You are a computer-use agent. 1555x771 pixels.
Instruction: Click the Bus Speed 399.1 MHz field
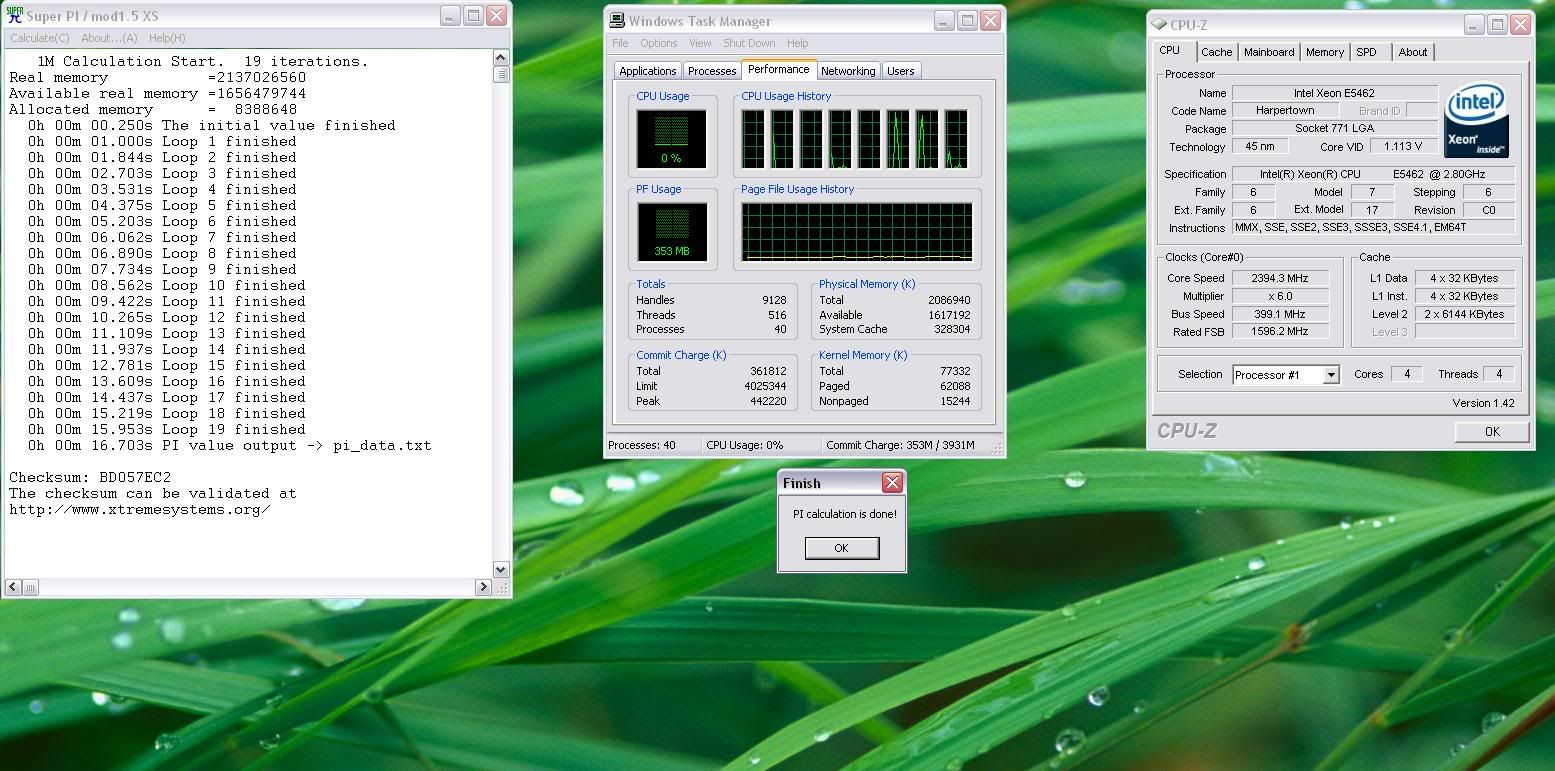coord(1283,314)
